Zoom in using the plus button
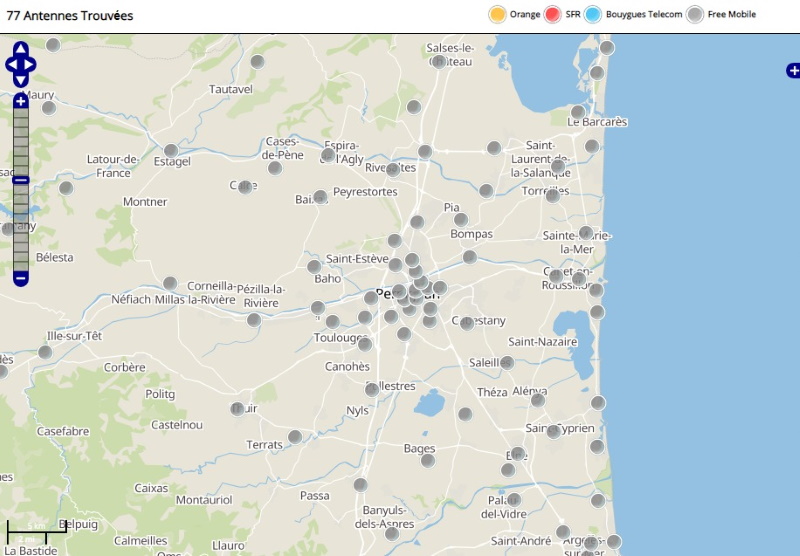Viewport: 800px width, 556px height. click(x=21, y=101)
